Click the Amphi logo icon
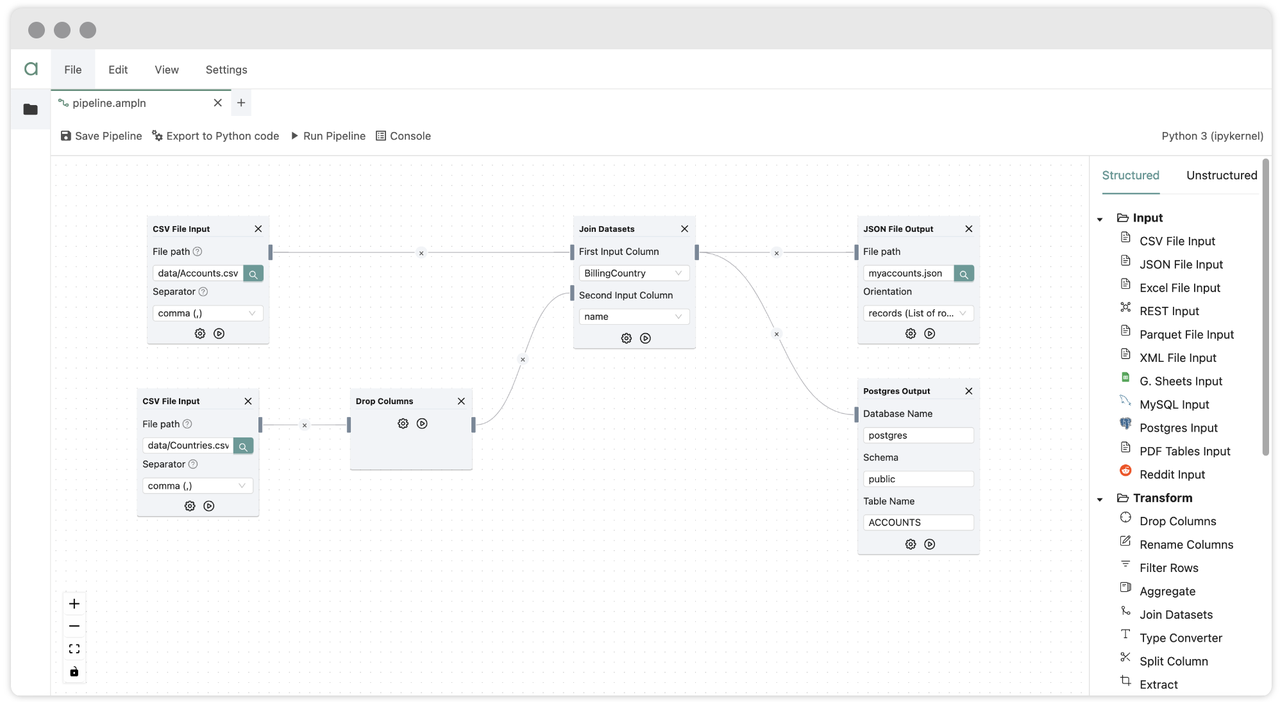Screen dimensions: 1280x702 point(31,69)
